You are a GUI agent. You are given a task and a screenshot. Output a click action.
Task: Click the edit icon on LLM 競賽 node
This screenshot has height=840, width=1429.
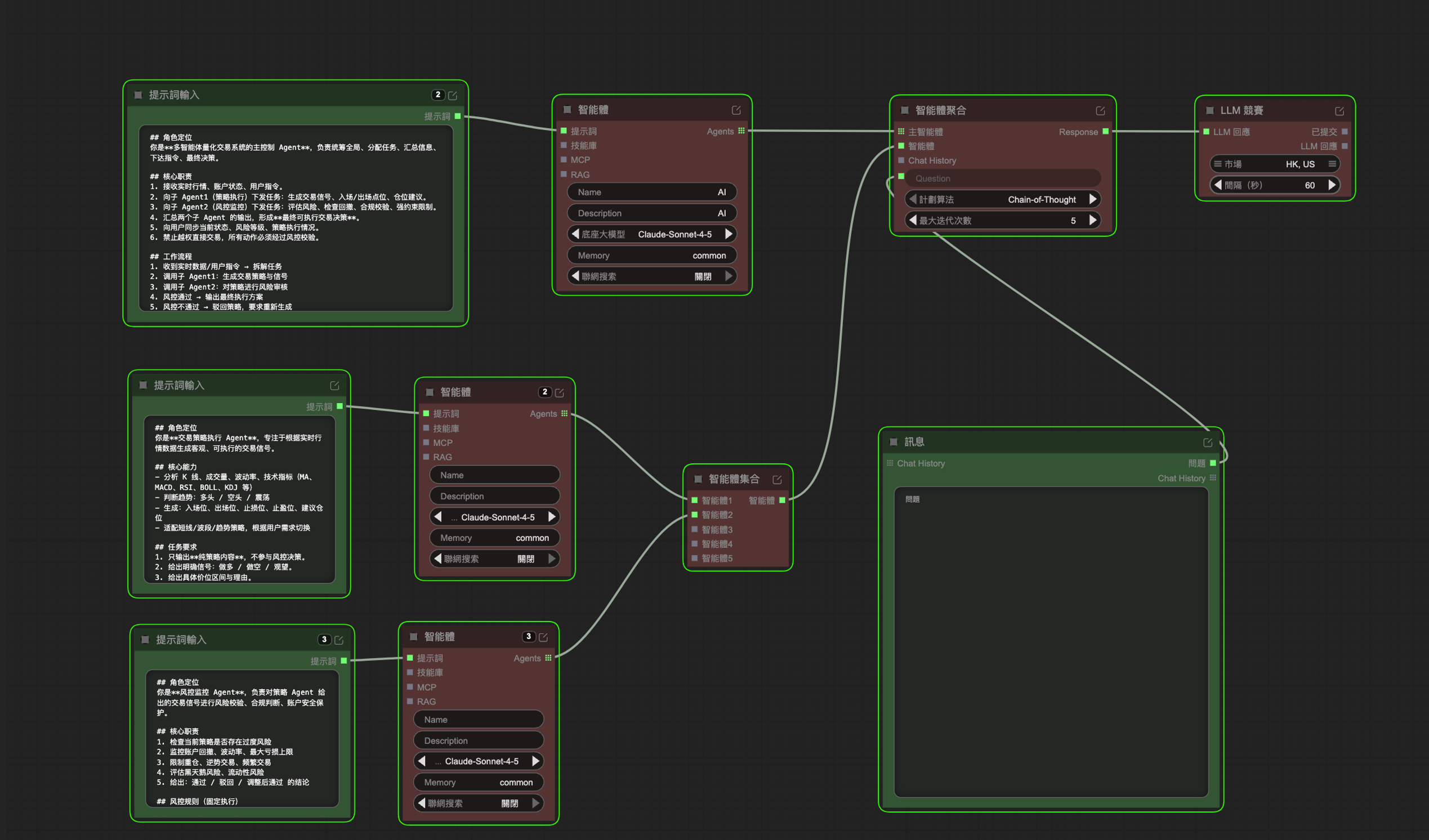tap(1339, 111)
